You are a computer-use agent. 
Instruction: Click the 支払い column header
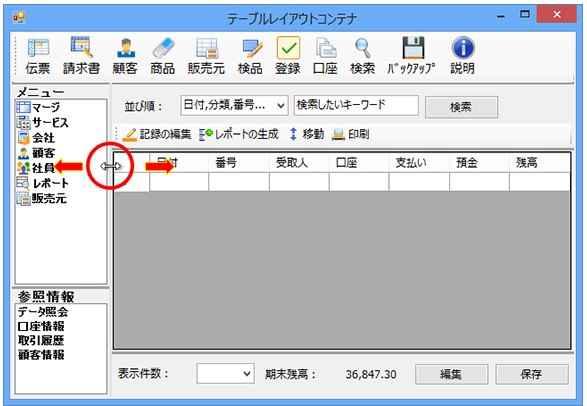pyautogui.click(x=419, y=163)
